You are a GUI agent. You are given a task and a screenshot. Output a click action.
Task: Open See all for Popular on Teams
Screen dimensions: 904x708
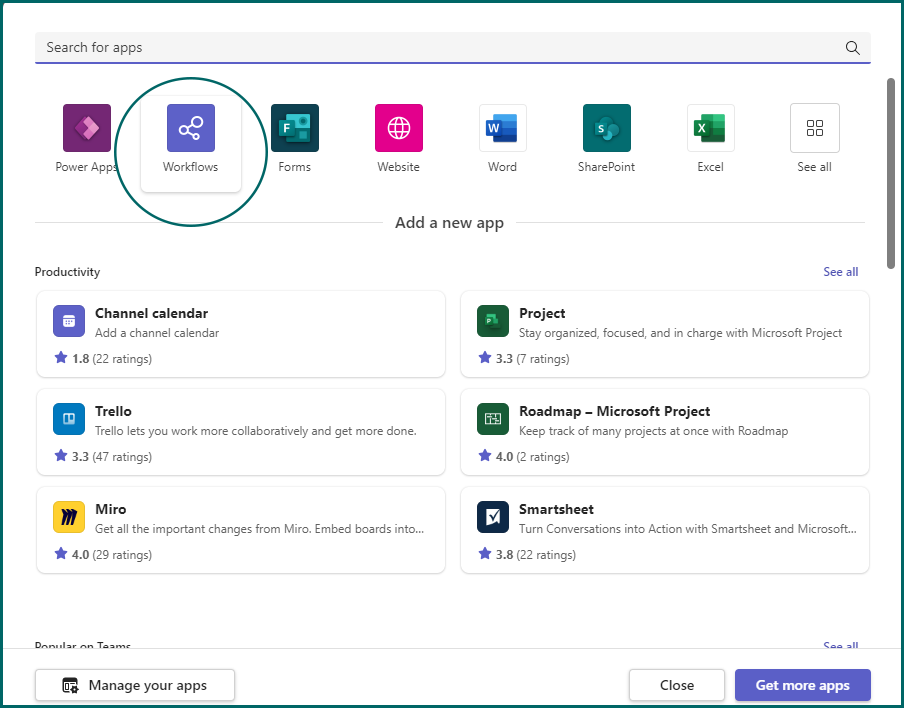tap(841, 645)
